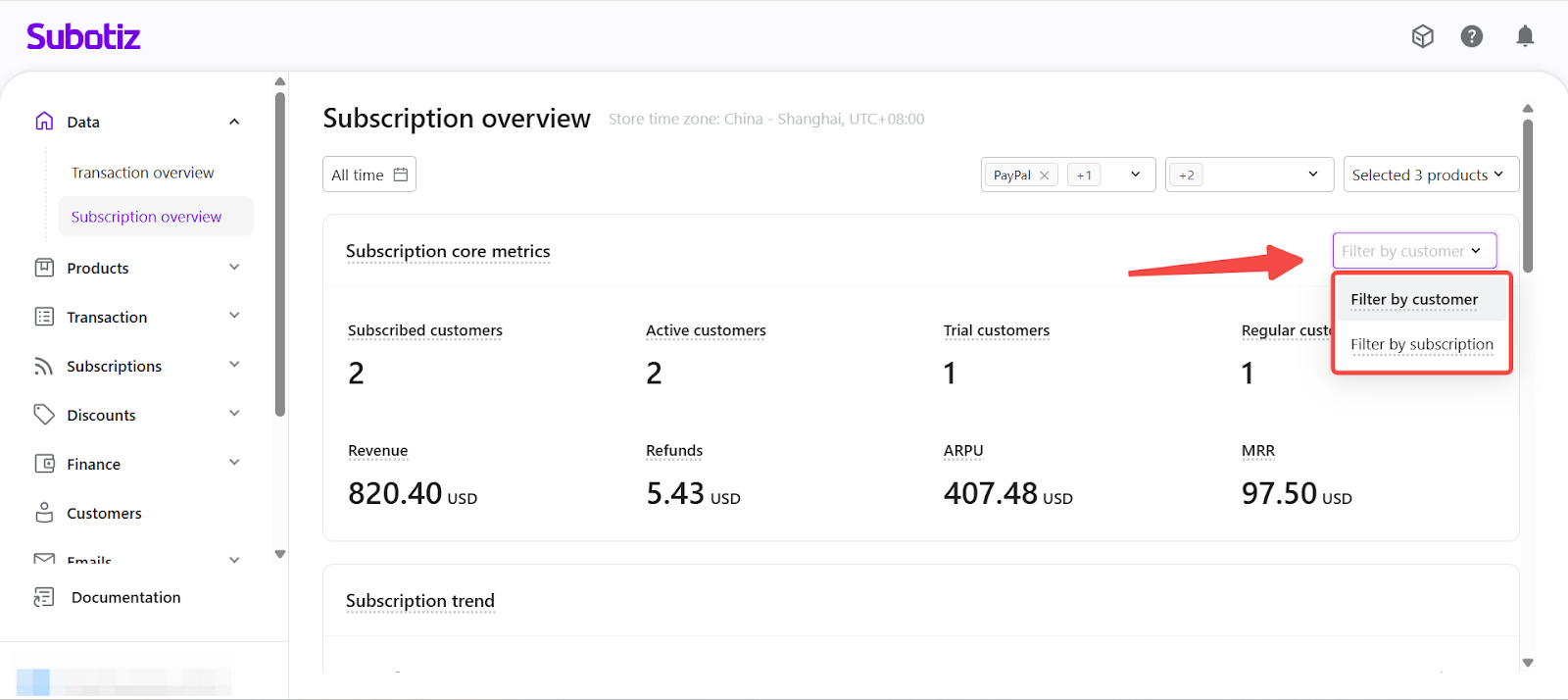The width and height of the screenshot is (1568, 700).
Task: Click the Filter by customer select box
Action: (1413, 251)
